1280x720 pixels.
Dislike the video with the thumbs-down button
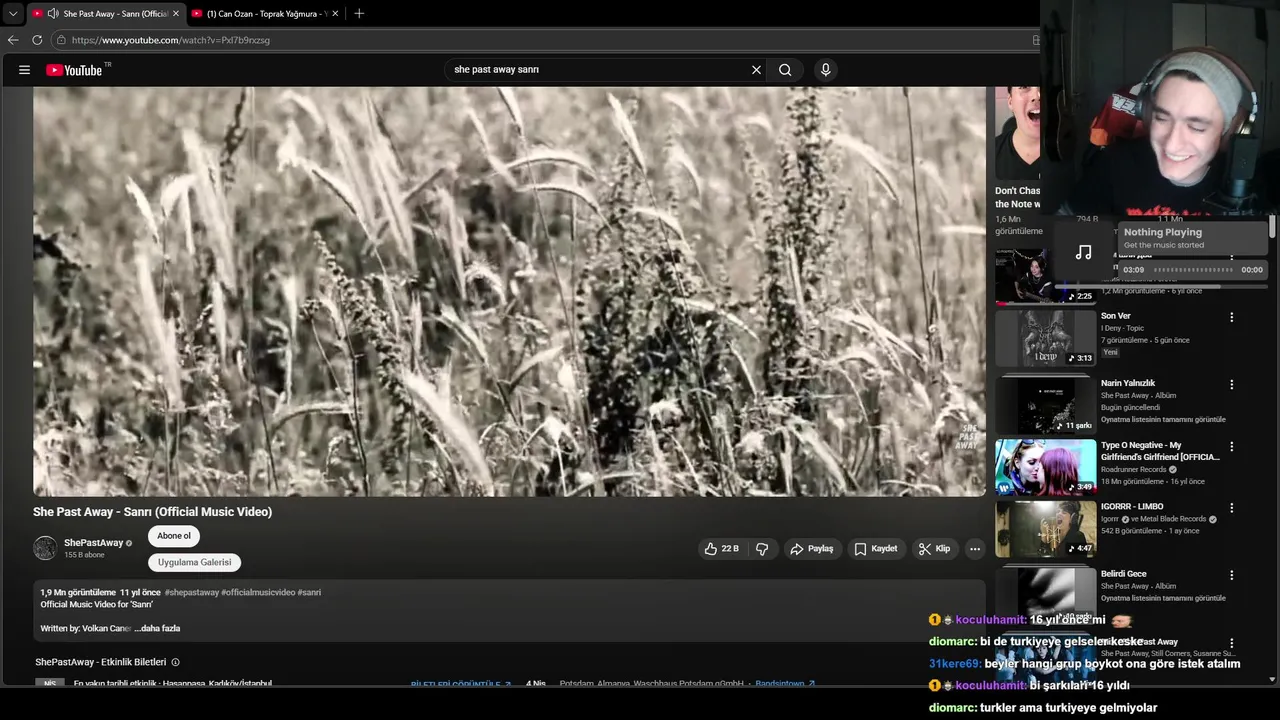pyautogui.click(x=762, y=548)
